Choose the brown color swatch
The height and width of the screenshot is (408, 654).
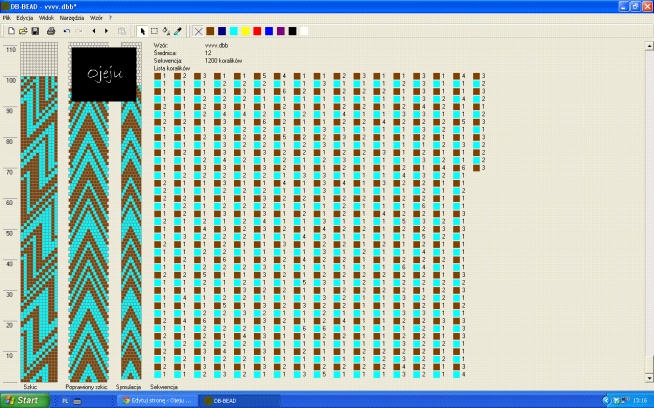pos(210,31)
